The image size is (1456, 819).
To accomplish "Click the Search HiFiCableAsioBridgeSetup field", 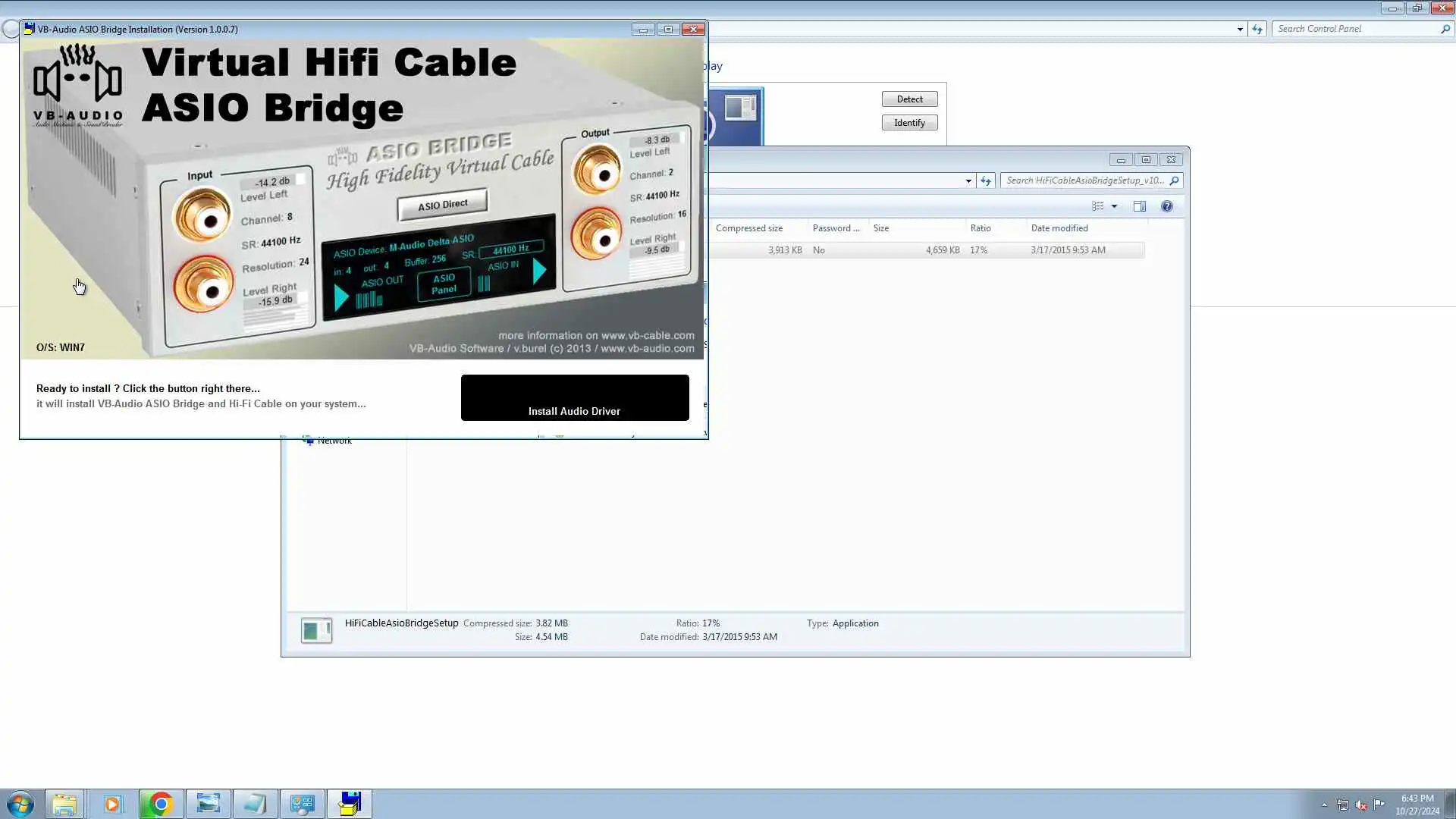I will tap(1084, 180).
